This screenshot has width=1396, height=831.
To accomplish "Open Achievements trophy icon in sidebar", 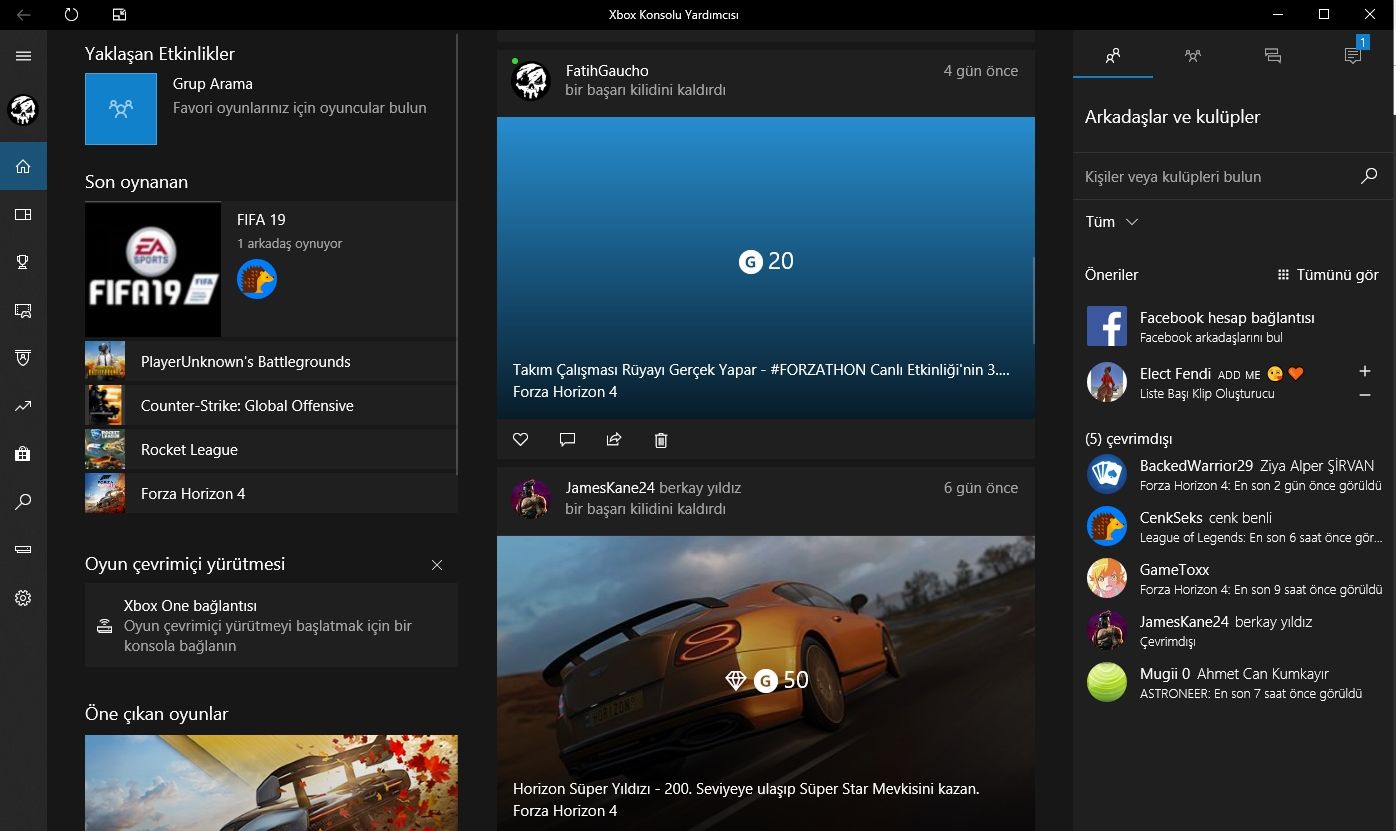I will pos(23,262).
